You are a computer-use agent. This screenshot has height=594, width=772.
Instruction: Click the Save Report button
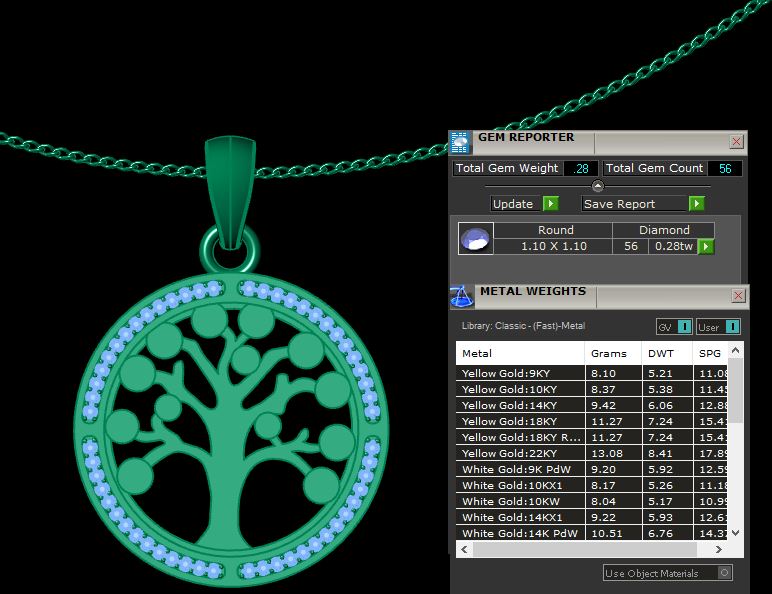point(635,204)
